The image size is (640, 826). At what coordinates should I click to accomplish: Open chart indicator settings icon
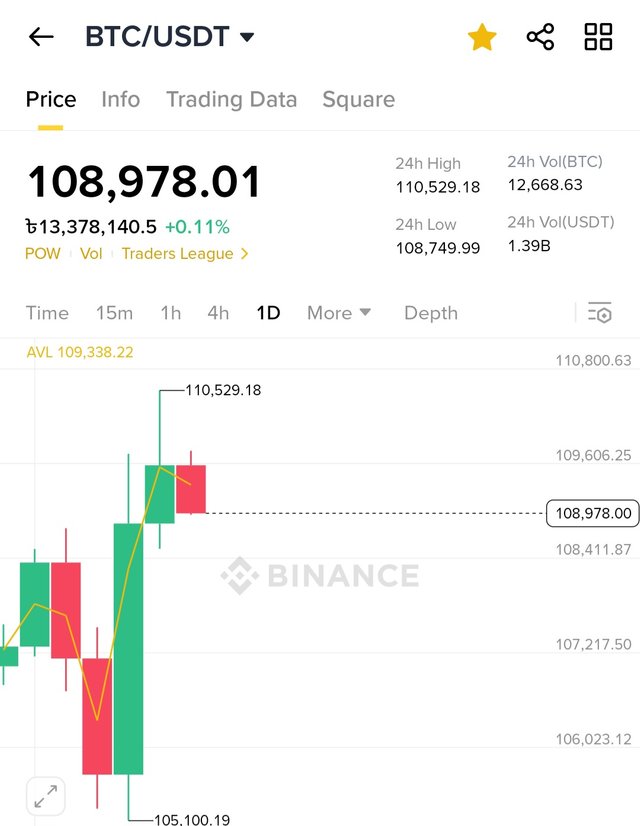click(x=599, y=313)
